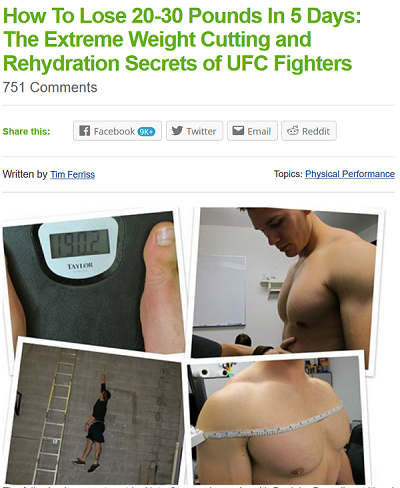Open the 751 Comments section

coord(50,87)
